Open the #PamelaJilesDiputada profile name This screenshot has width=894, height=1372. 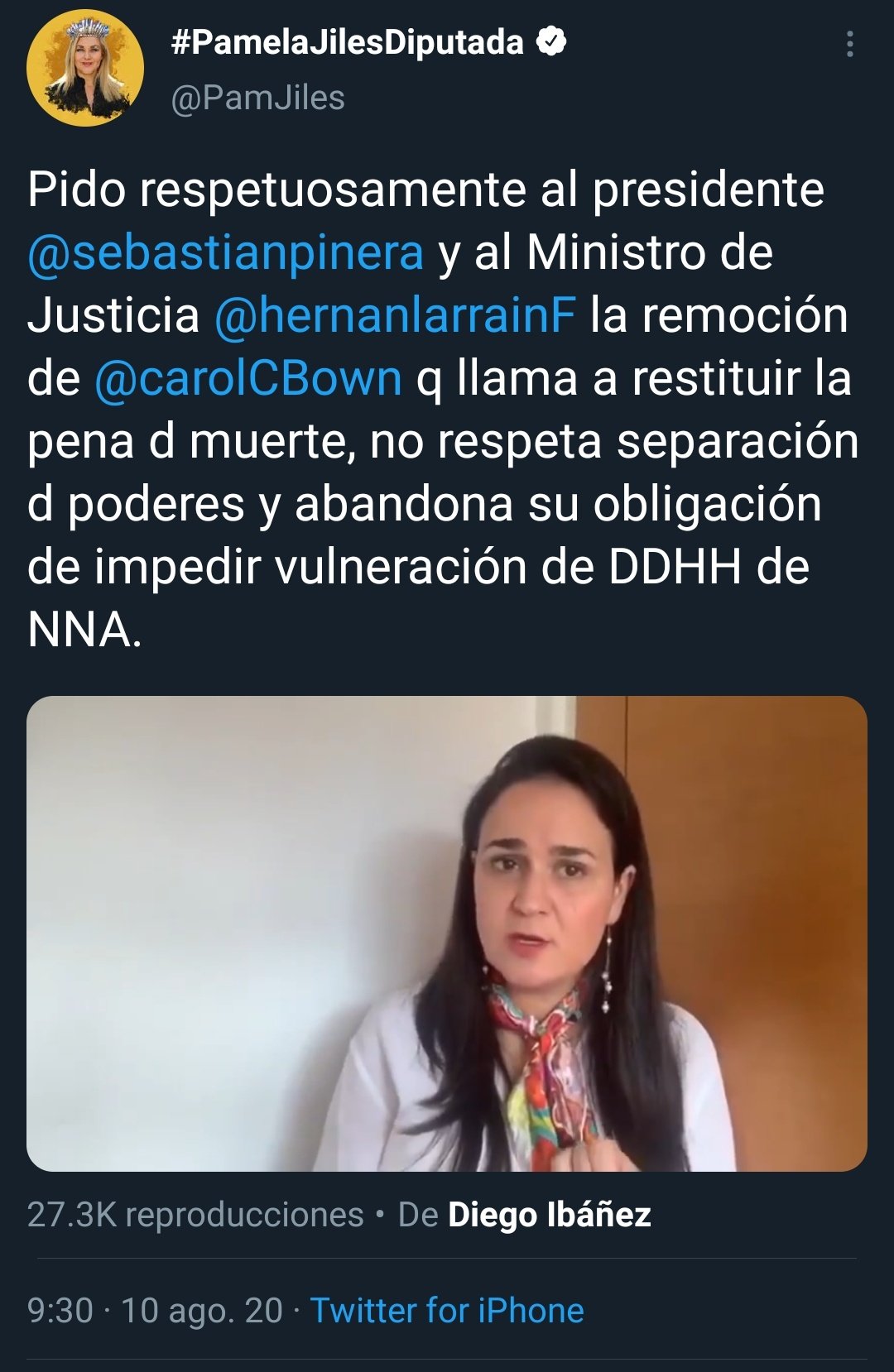click(x=347, y=42)
